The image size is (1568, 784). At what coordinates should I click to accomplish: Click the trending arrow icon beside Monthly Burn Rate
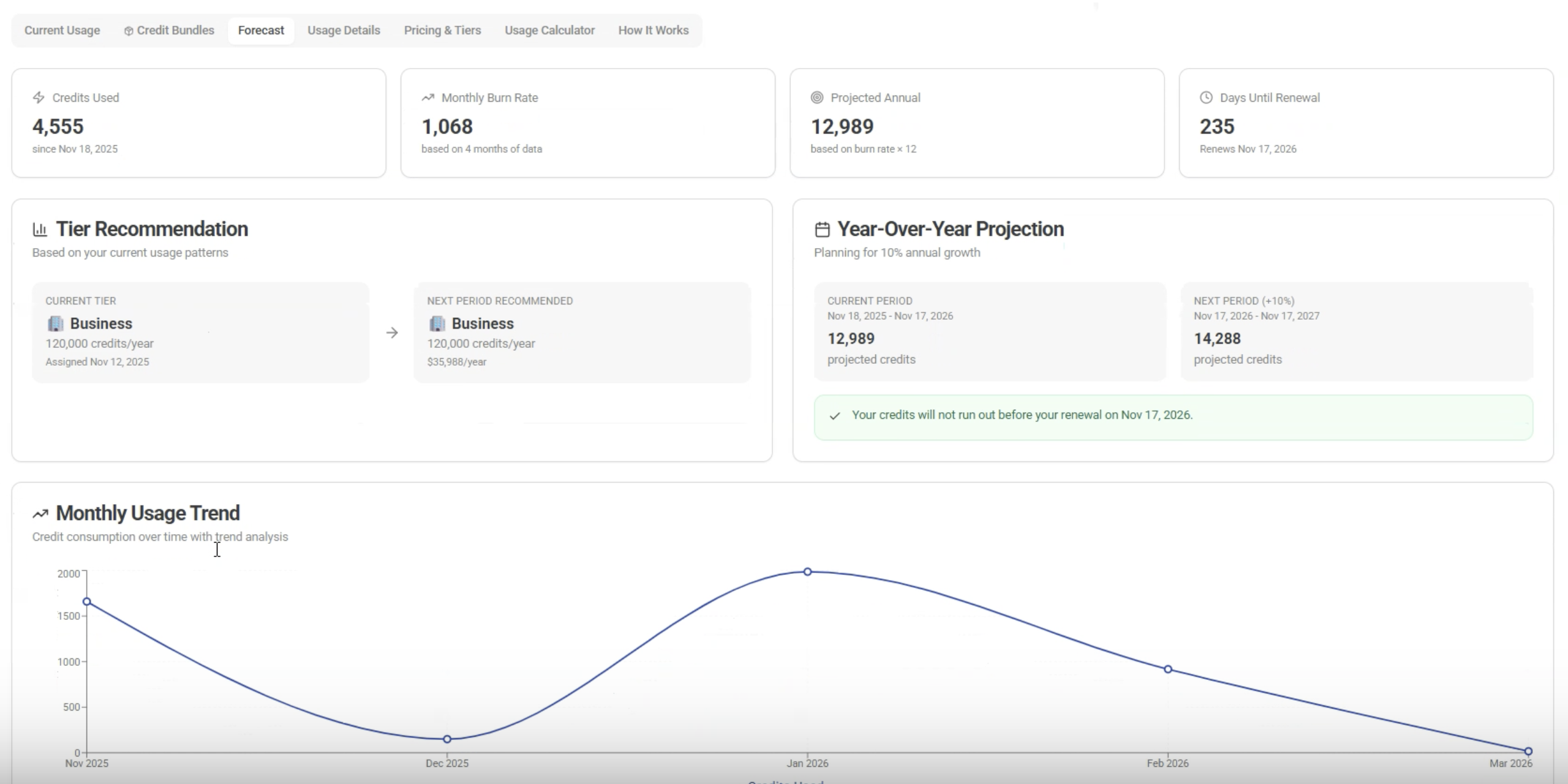(428, 97)
